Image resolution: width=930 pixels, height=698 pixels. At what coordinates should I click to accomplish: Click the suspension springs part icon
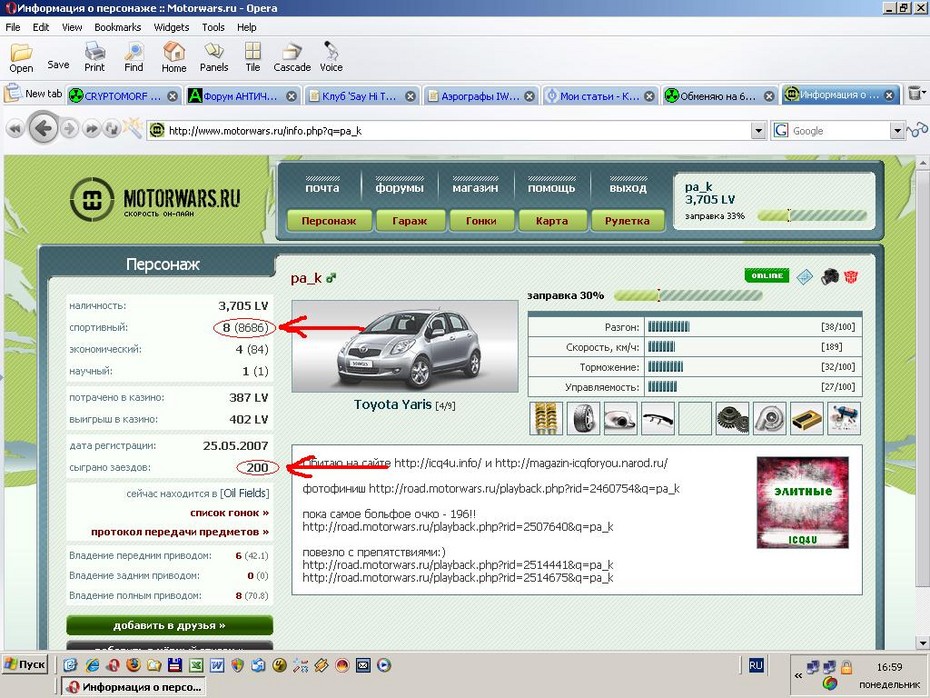546,418
